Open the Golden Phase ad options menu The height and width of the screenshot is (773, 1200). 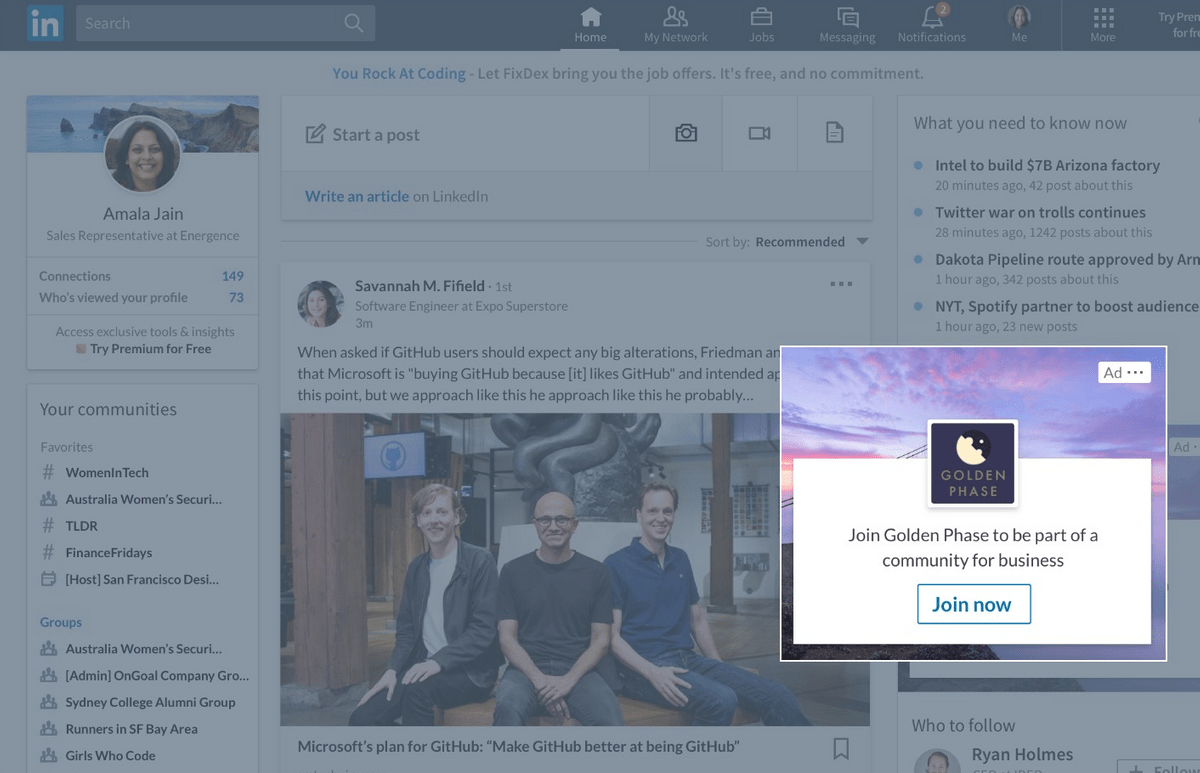coord(1135,373)
